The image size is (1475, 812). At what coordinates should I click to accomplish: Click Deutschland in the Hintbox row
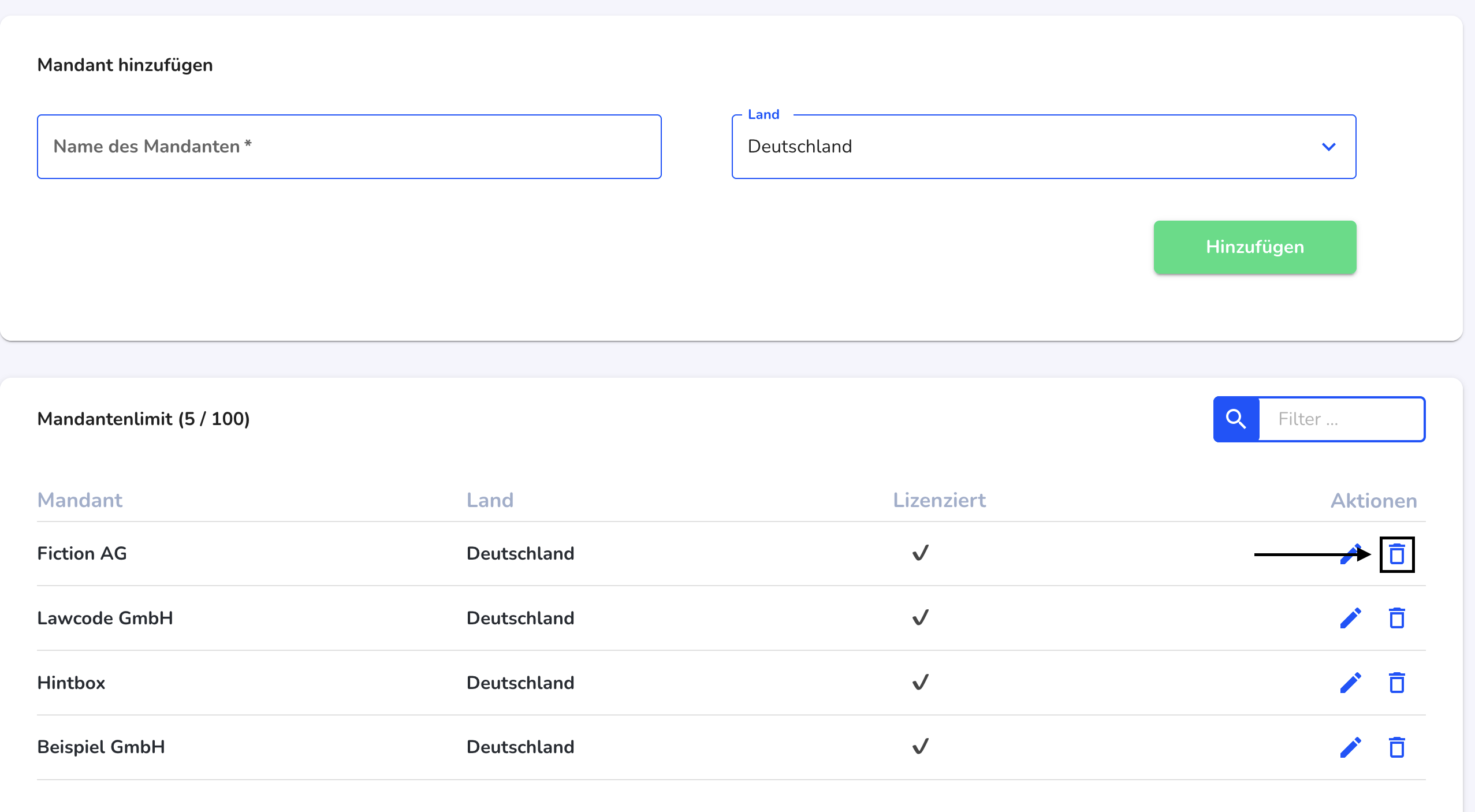coord(520,683)
